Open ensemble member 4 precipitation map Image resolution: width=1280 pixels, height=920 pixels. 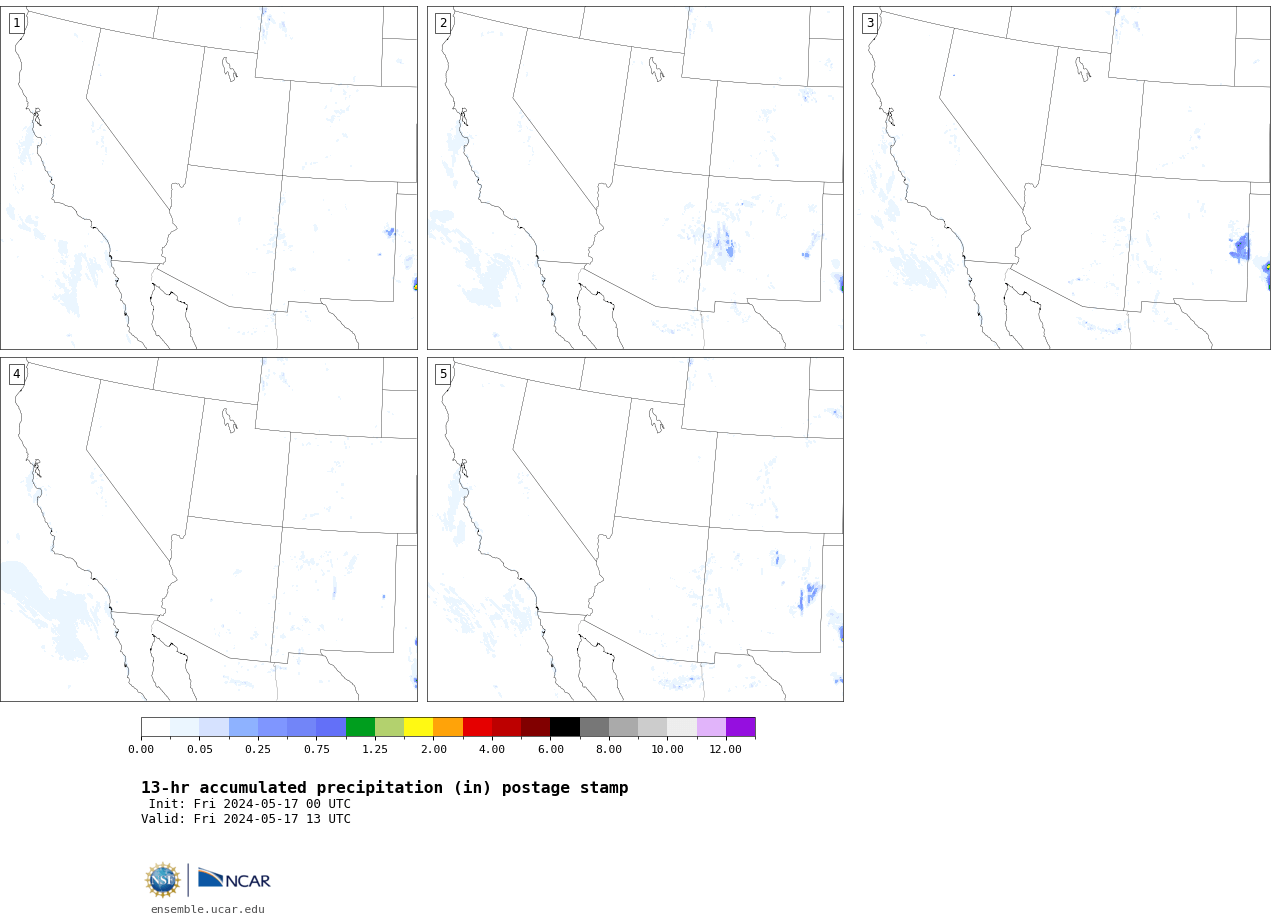tap(209, 529)
